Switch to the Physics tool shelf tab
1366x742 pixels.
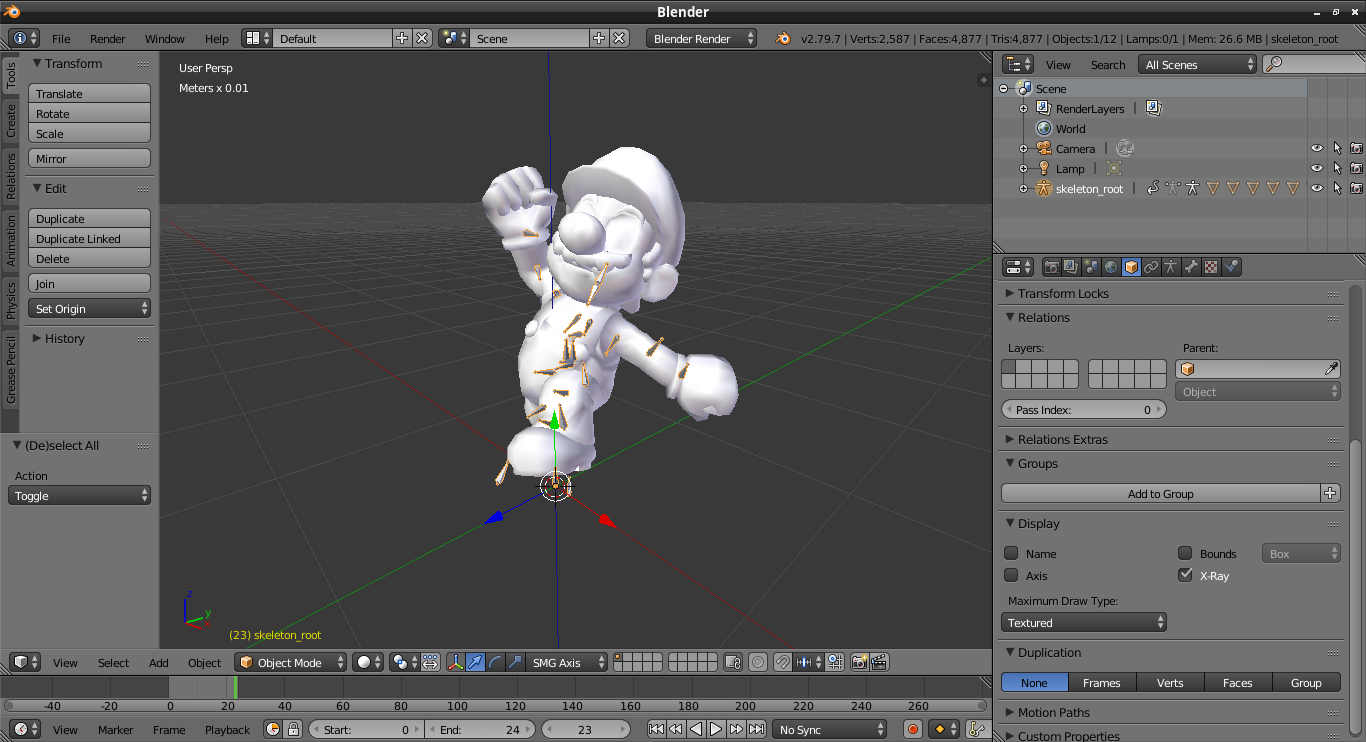pos(11,300)
